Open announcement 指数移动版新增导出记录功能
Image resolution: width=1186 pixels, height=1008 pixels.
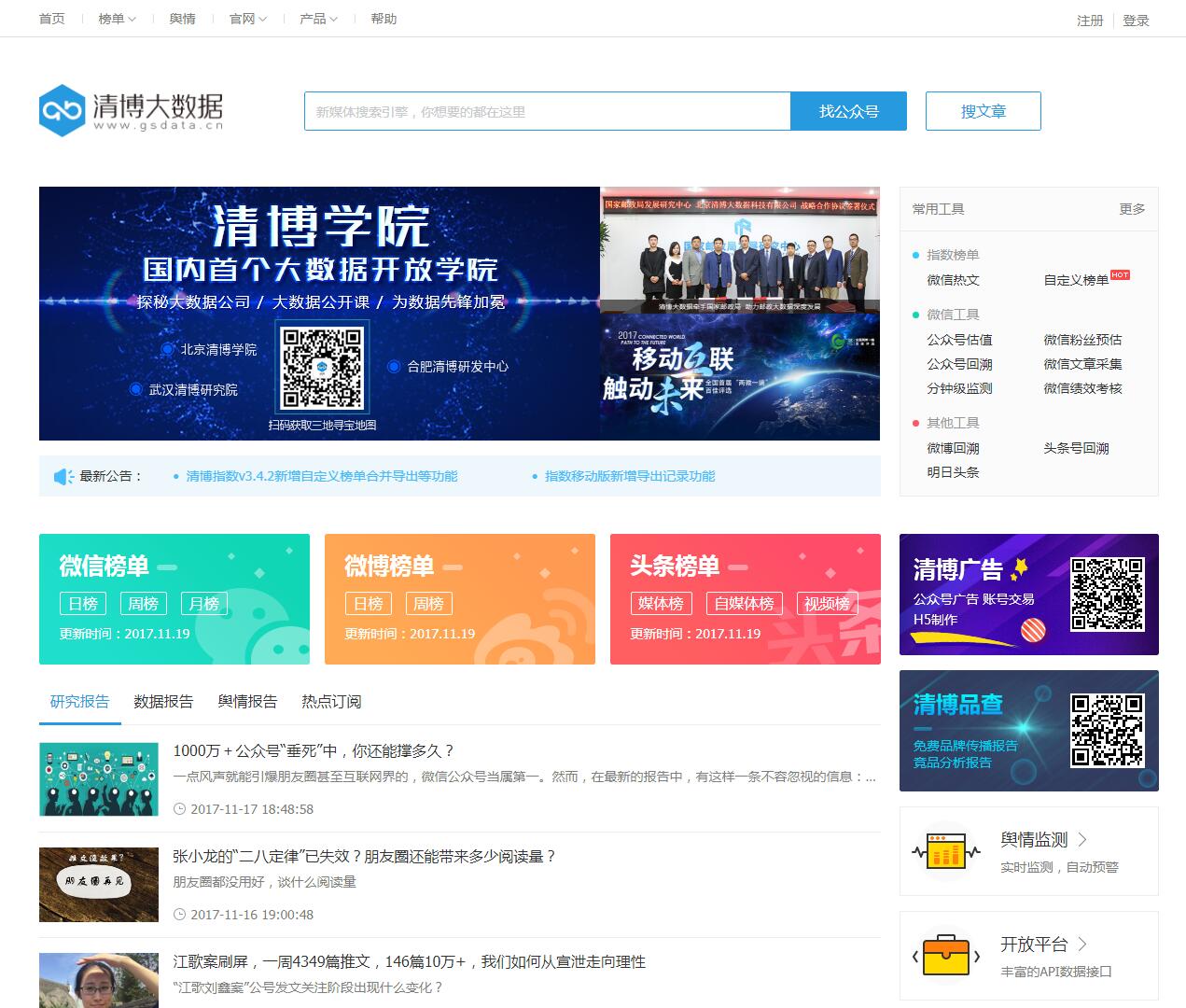coord(630,476)
